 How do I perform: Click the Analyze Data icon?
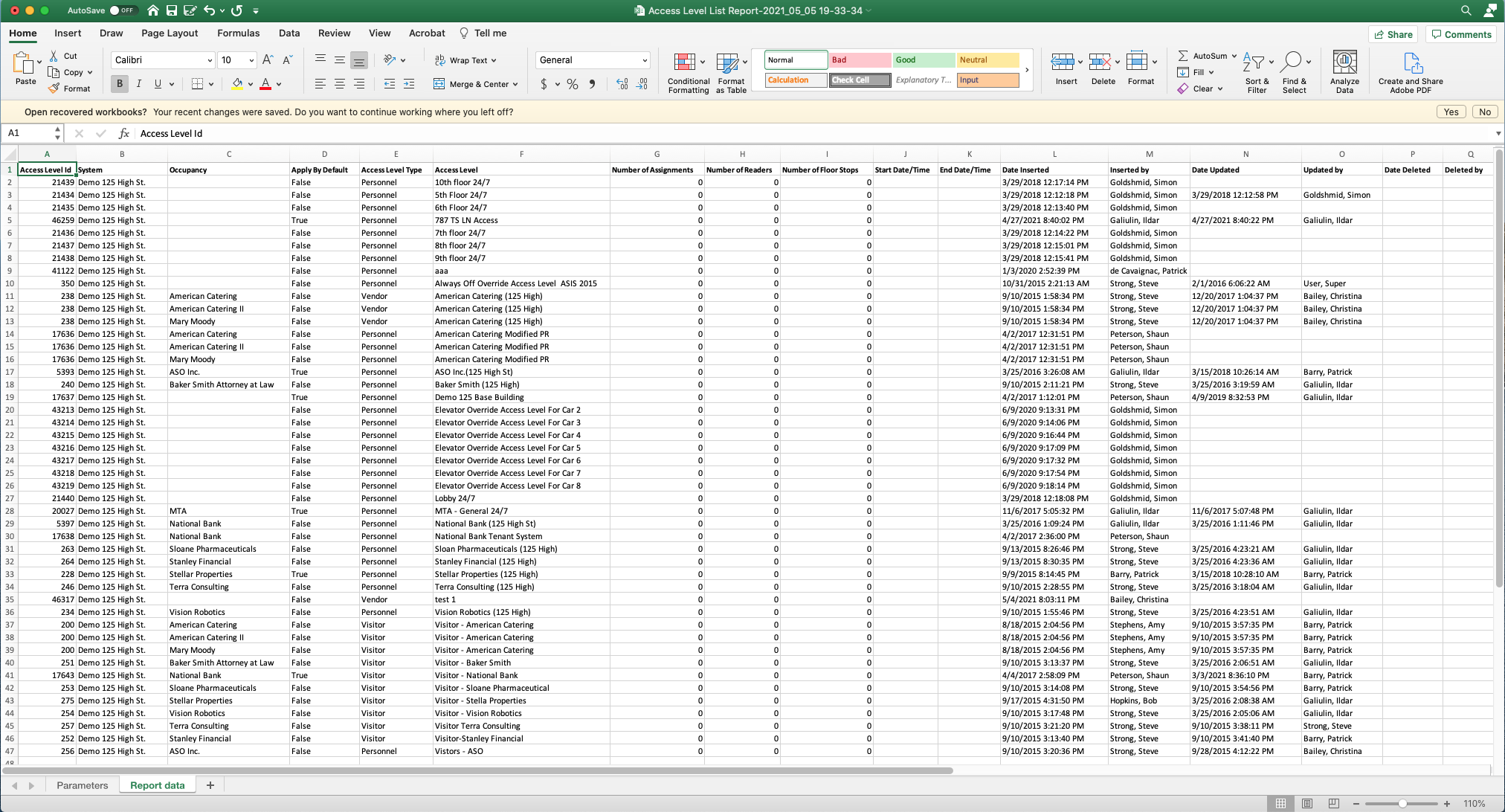point(1344,67)
